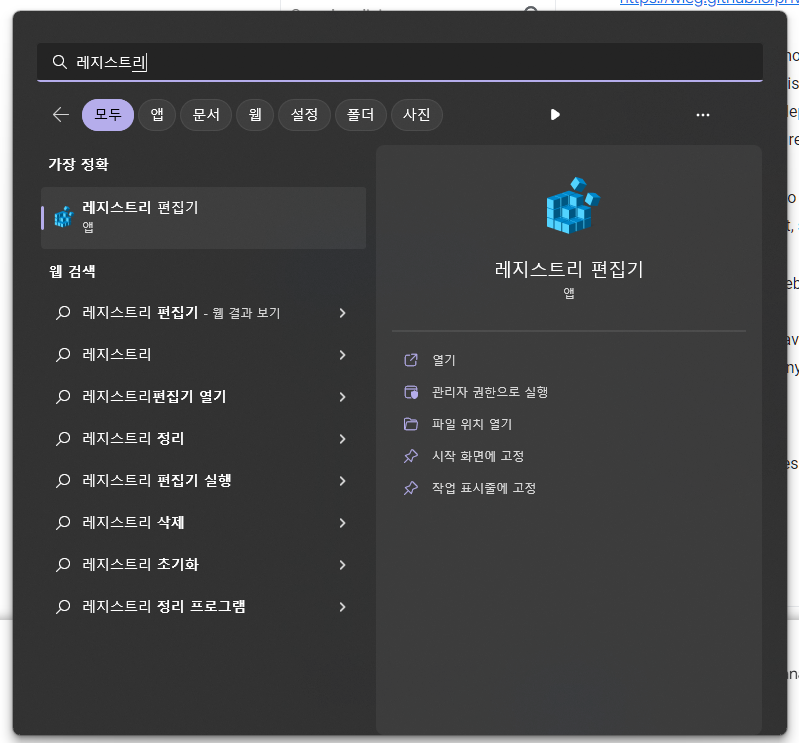Click search icon beside 레지스트리 삭제

click(x=63, y=522)
